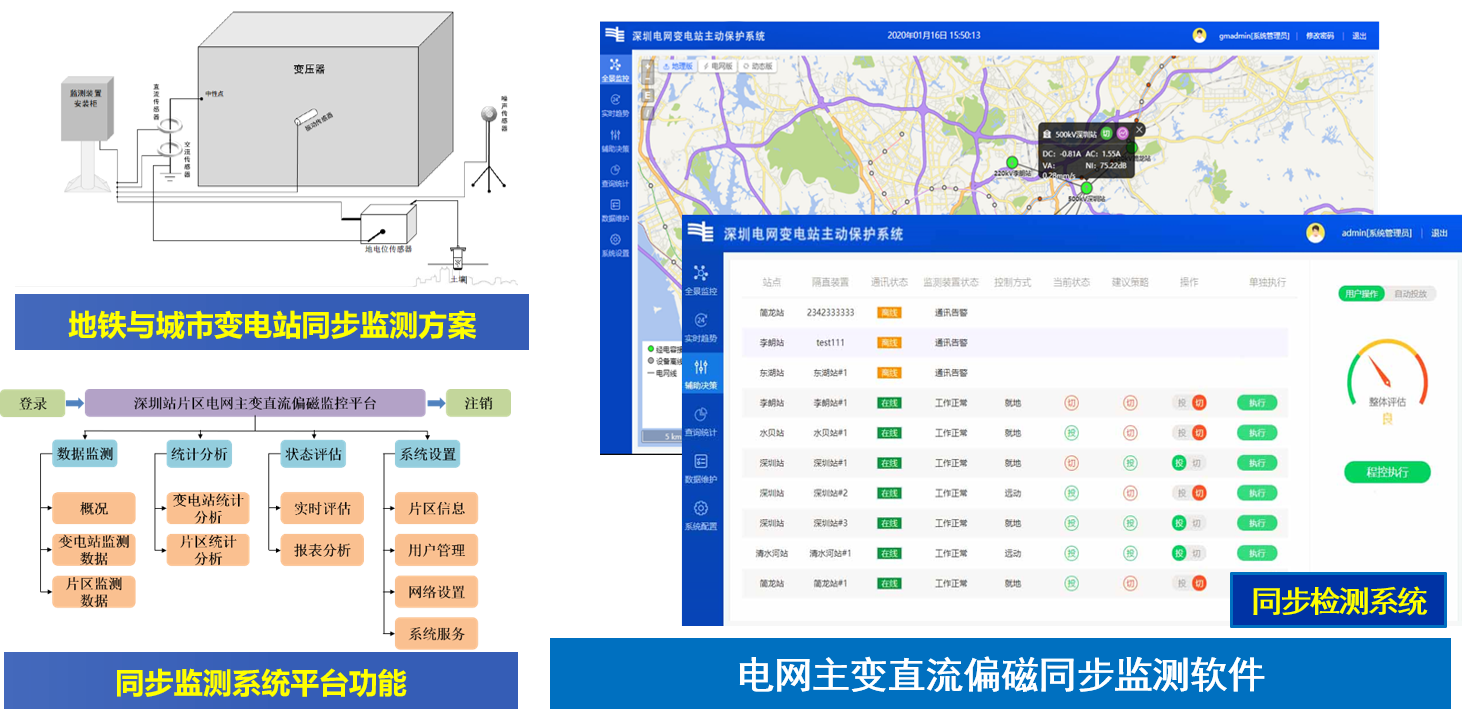Click the 实时趋势 24-hour sidebar icon
The width and height of the screenshot is (1462, 718).
click(700, 322)
